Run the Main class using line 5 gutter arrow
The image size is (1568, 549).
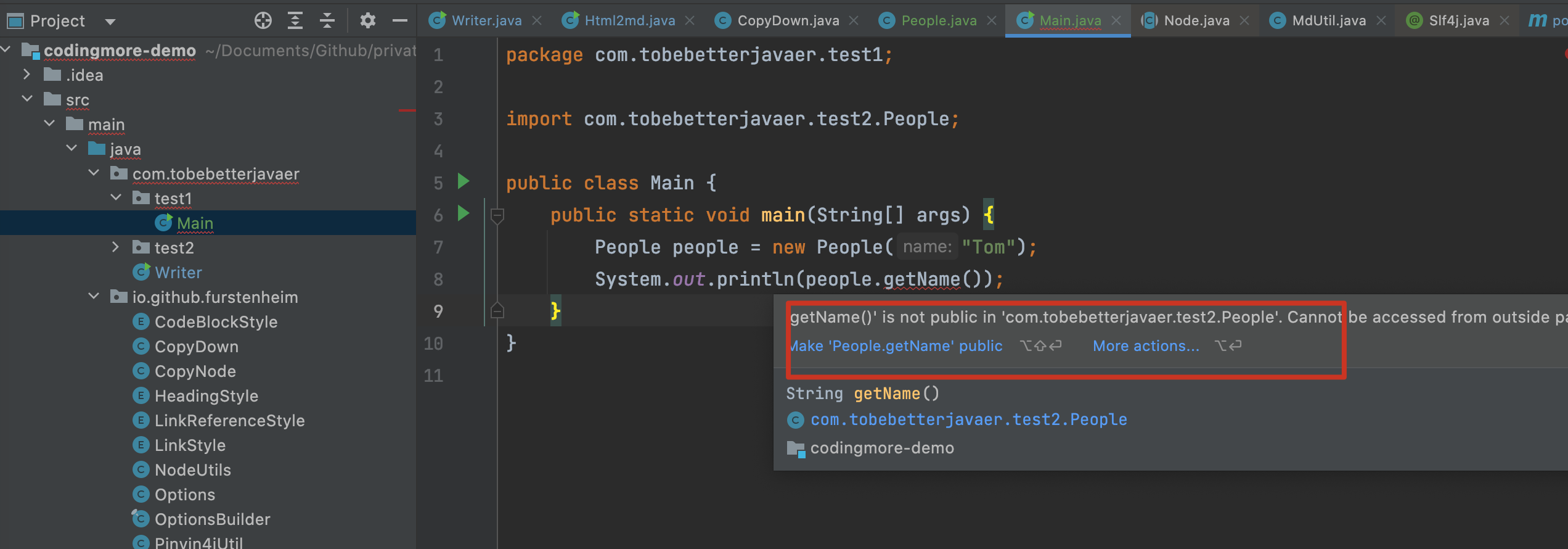463,181
